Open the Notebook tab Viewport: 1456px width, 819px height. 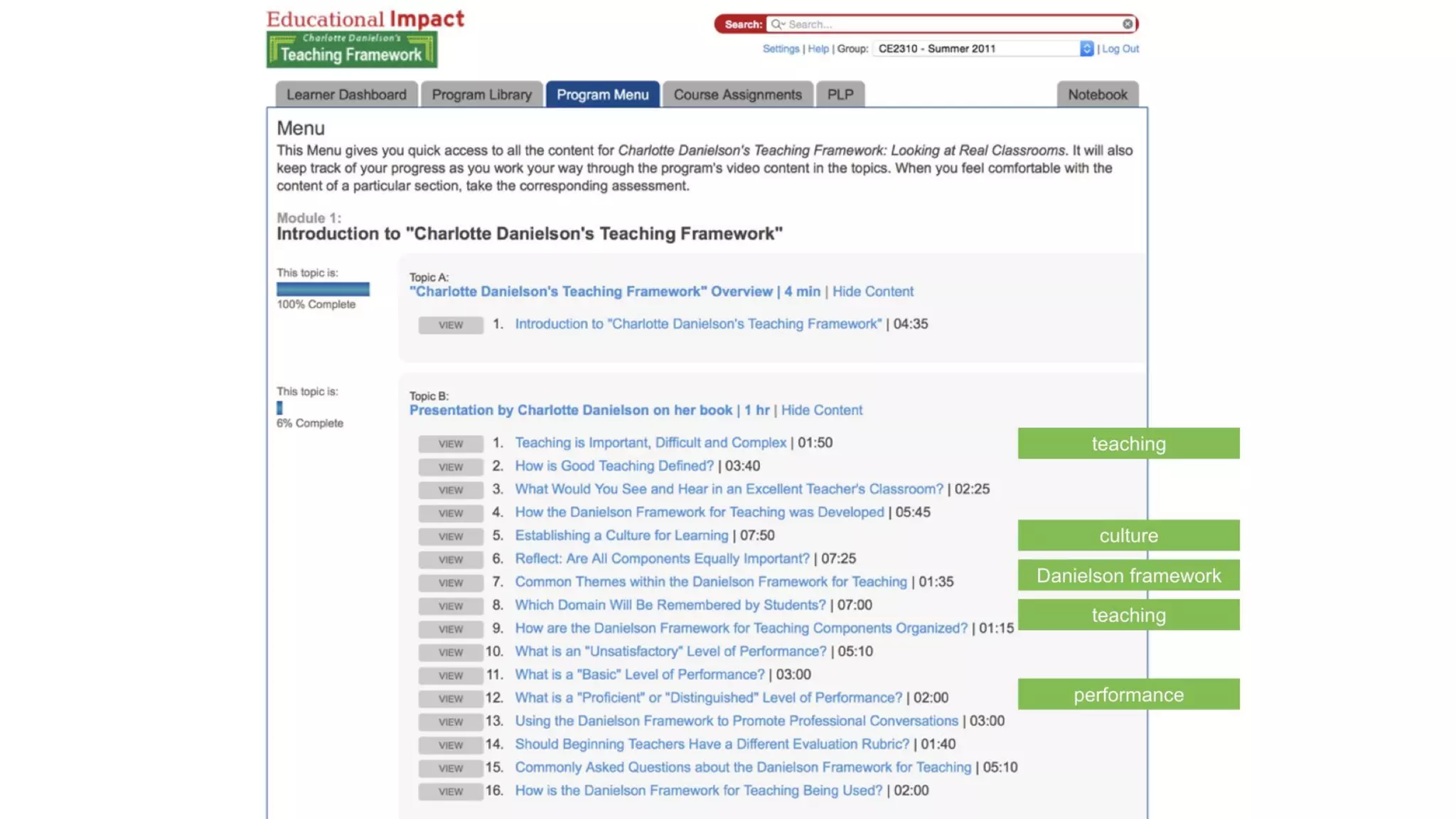(1097, 95)
